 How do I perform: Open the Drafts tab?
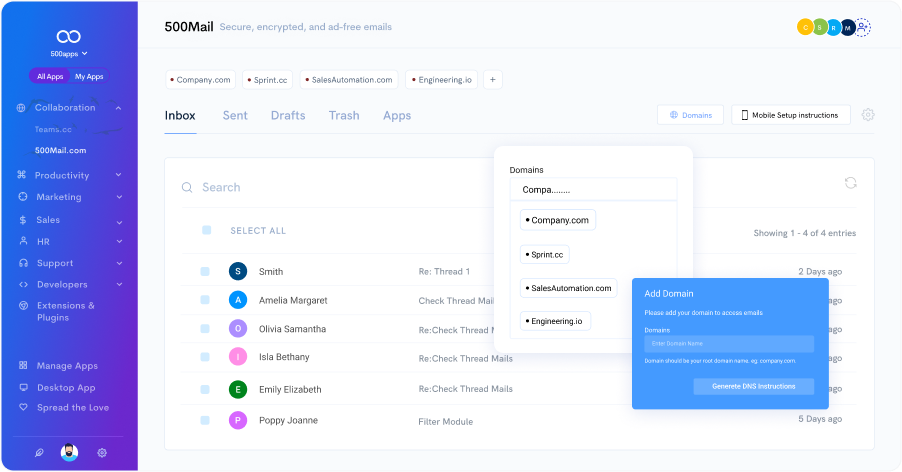(288, 116)
